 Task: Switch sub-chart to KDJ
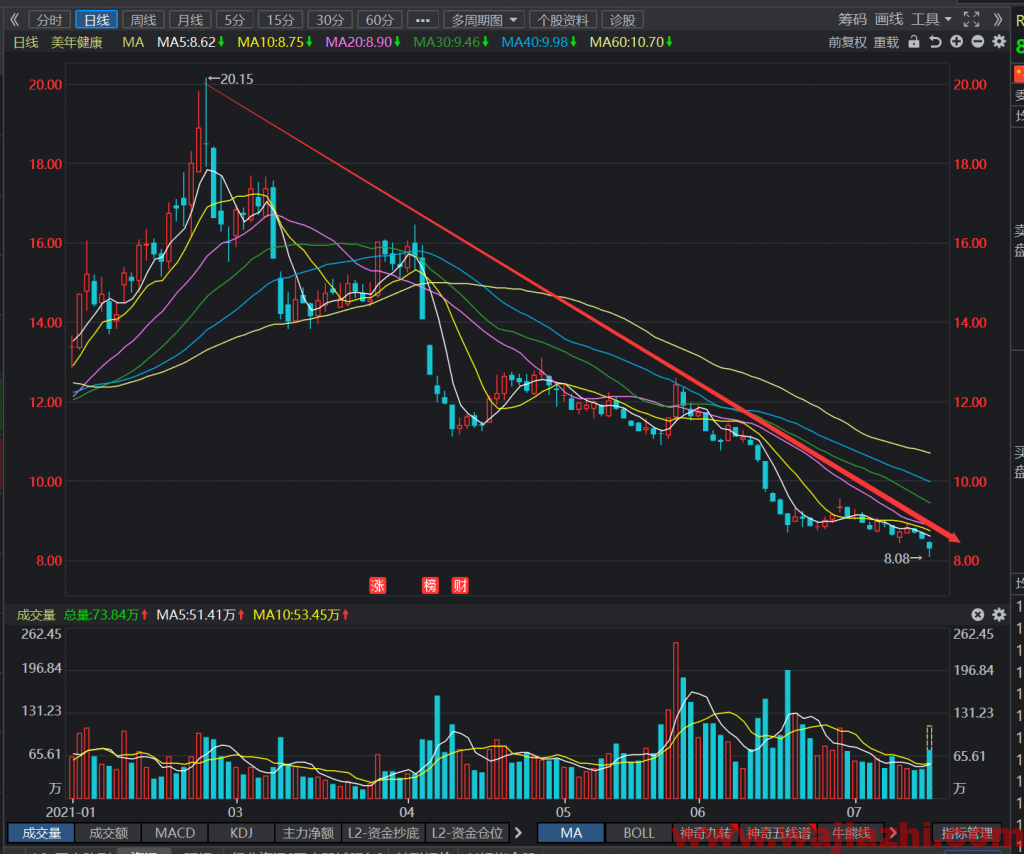242,833
